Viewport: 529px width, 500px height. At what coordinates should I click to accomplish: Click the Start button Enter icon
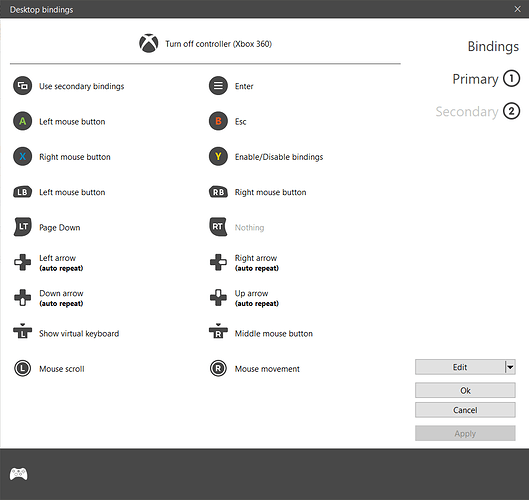[218, 86]
